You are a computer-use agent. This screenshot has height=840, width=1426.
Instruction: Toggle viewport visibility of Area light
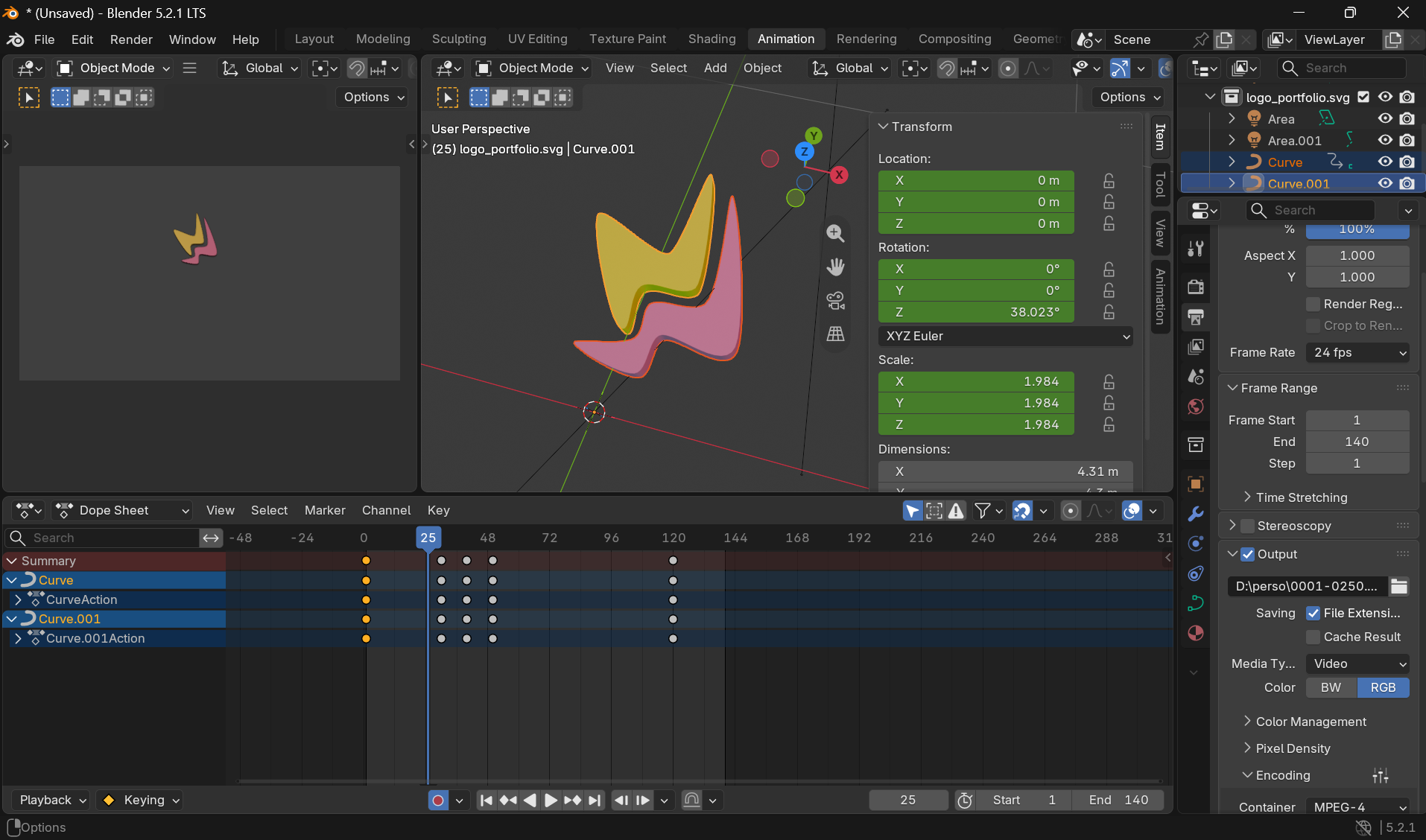click(x=1385, y=118)
